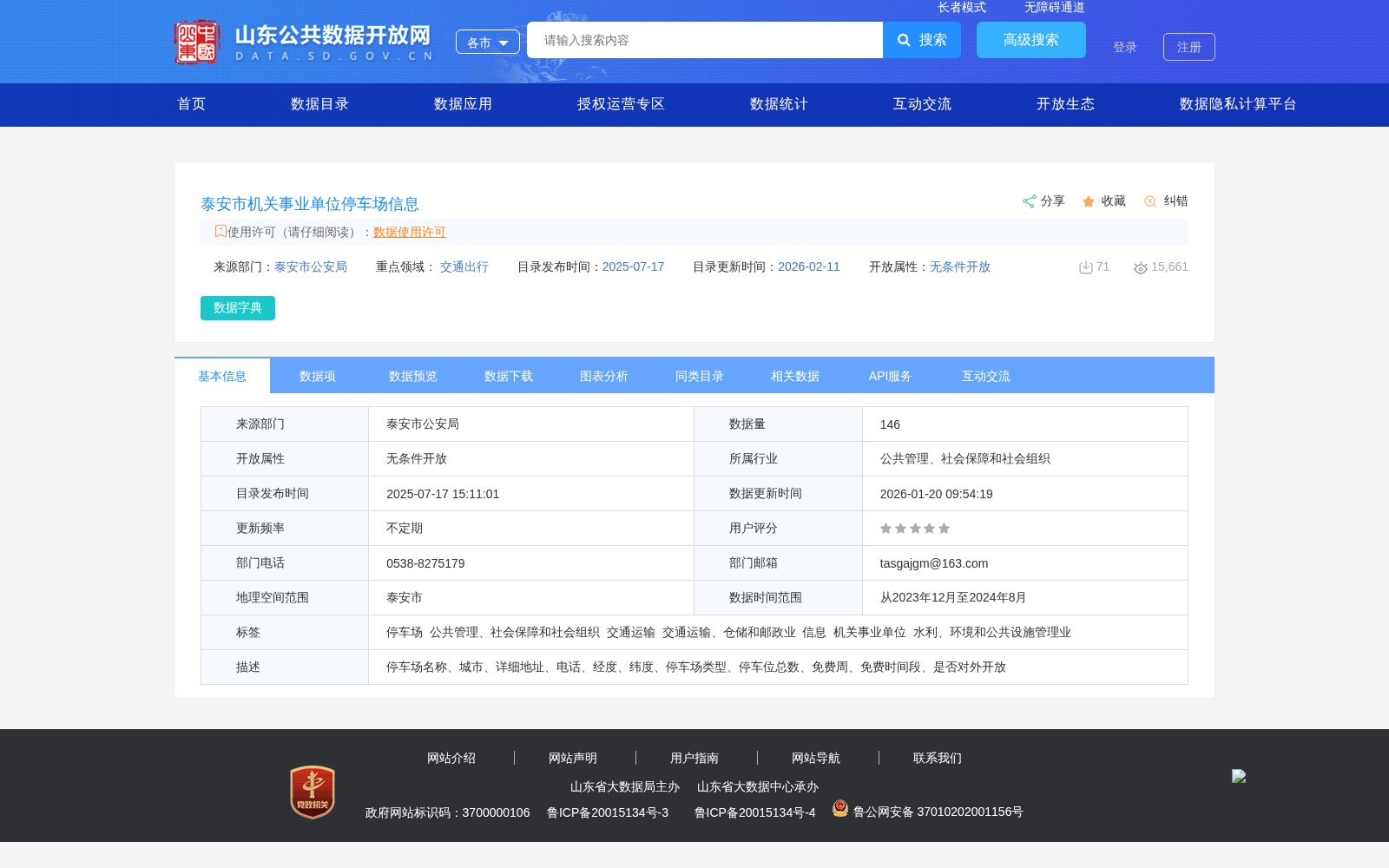
Task: Open the 用户指南 footer link
Action: point(694,758)
